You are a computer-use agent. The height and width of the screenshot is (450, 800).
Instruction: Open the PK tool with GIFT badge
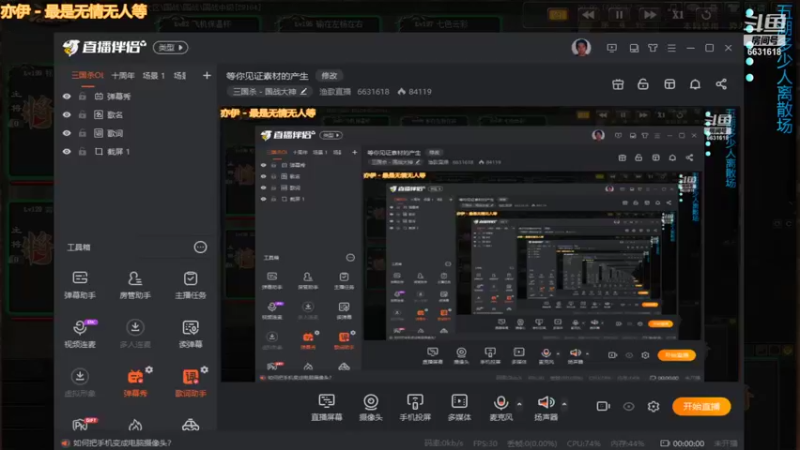[x=82, y=424]
